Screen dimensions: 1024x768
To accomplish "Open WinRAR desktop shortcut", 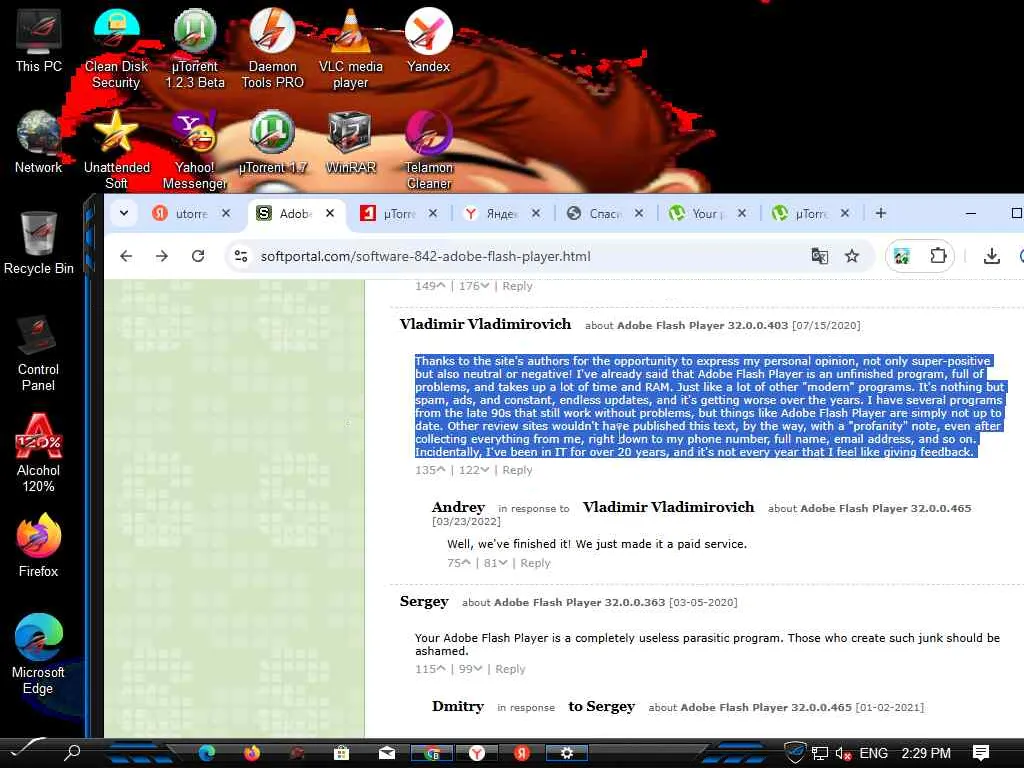I will click(x=351, y=142).
